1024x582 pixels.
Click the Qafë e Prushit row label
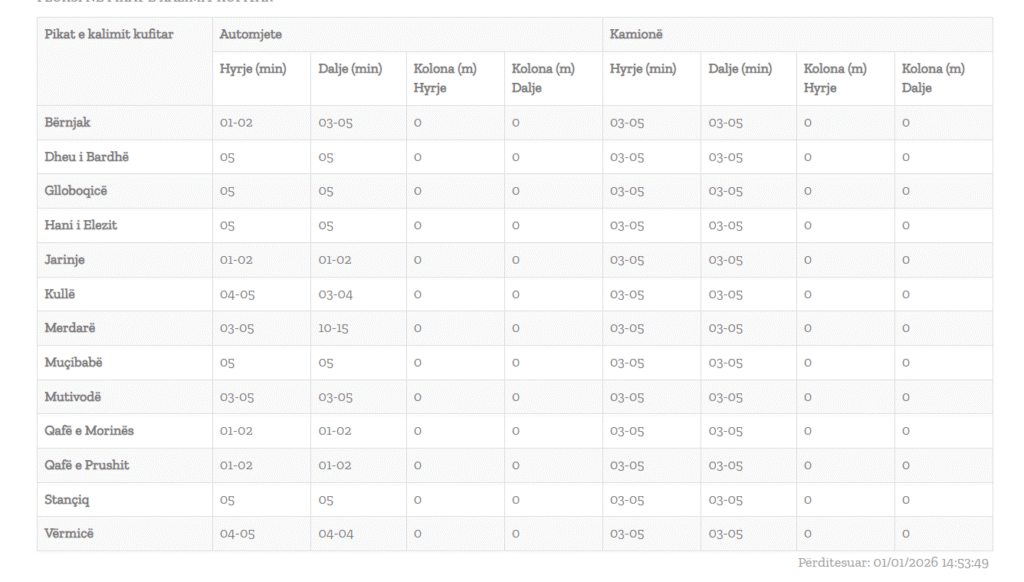87,465
